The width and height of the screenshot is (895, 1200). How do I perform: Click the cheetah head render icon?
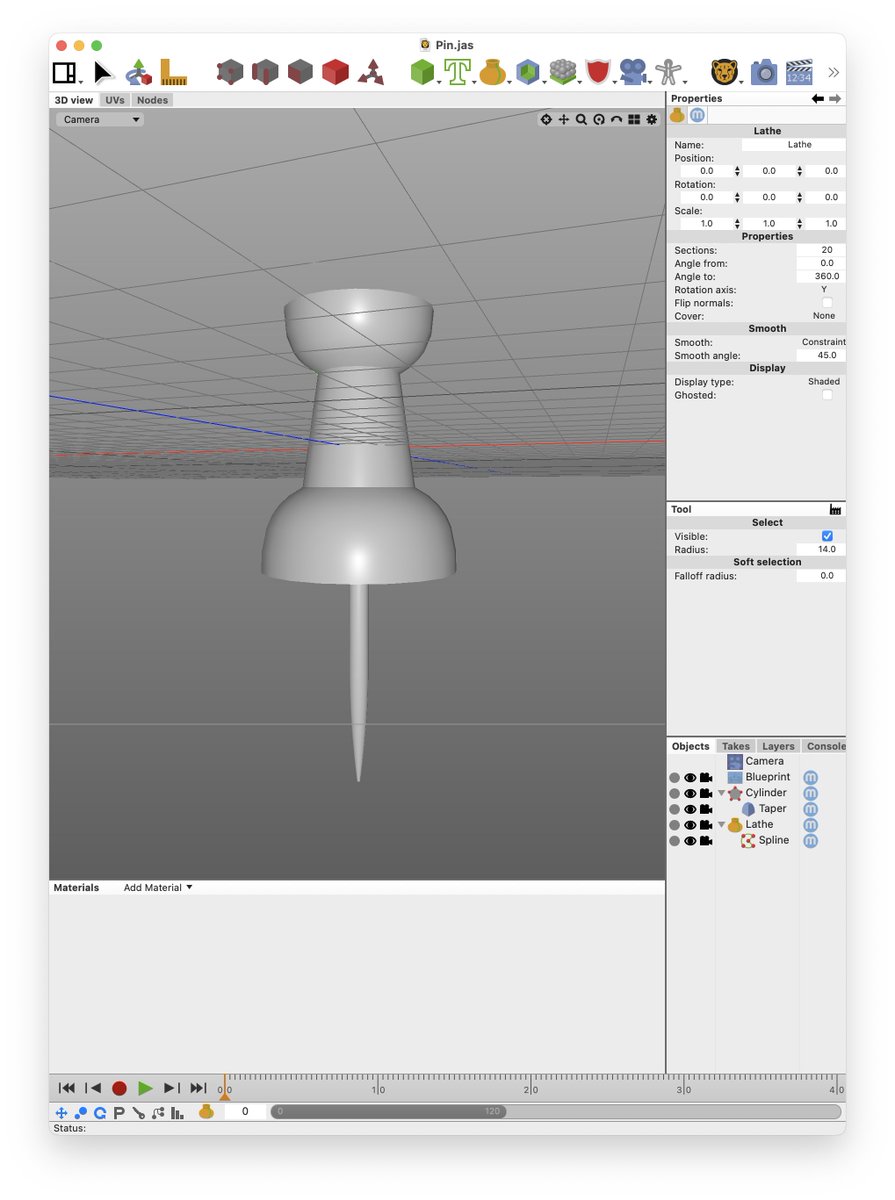click(x=724, y=72)
